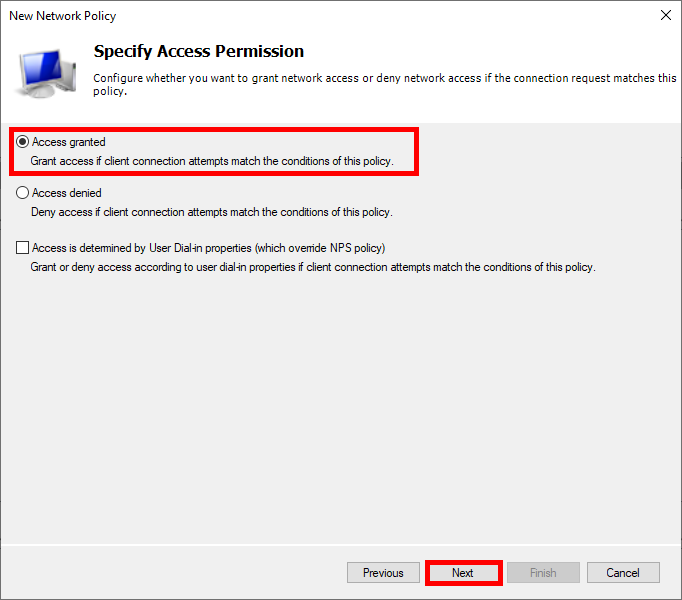Go back with the Previous button

point(383,573)
